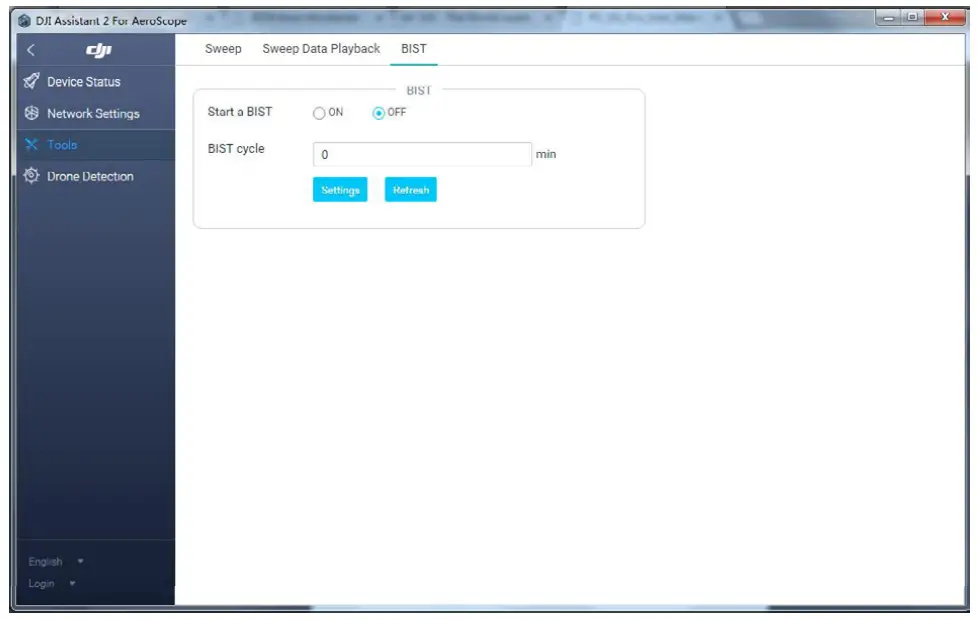
Task: Click the Device Status rocket icon
Action: pyautogui.click(x=31, y=81)
